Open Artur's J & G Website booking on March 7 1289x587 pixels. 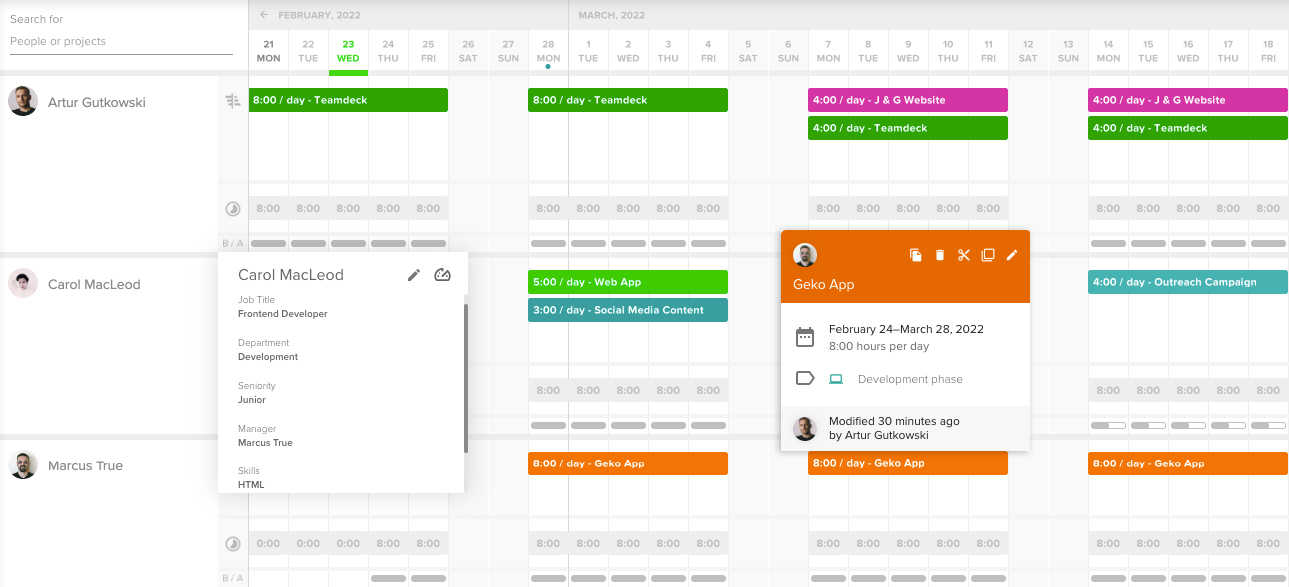(x=908, y=100)
